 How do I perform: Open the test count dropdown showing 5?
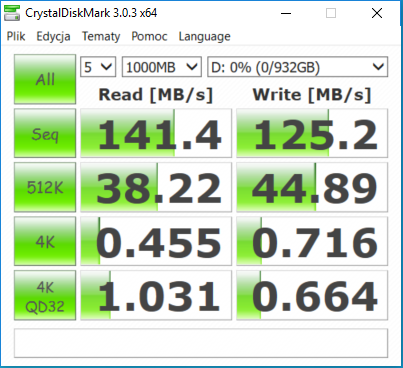[98, 67]
